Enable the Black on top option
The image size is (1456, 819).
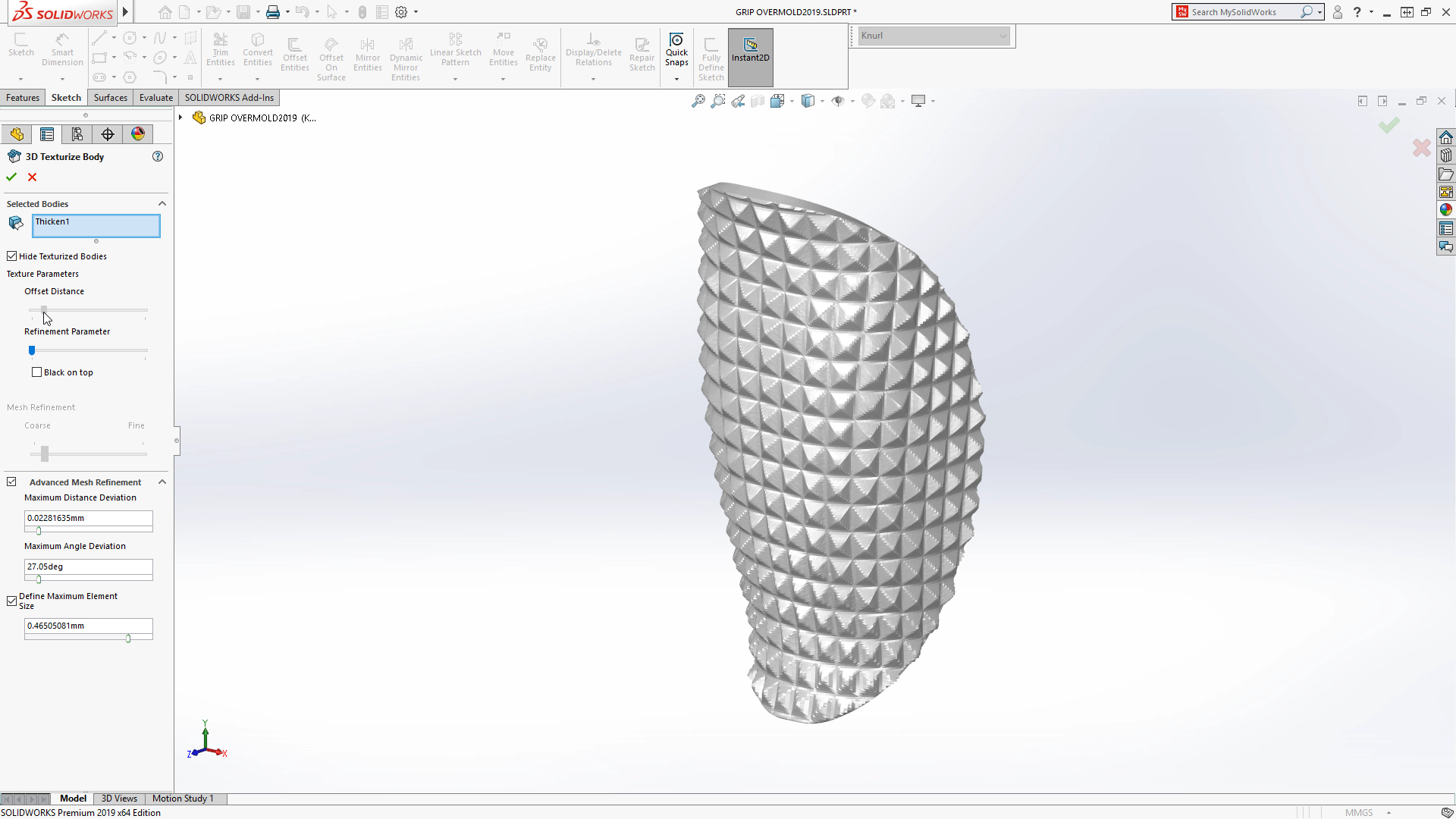(36, 372)
